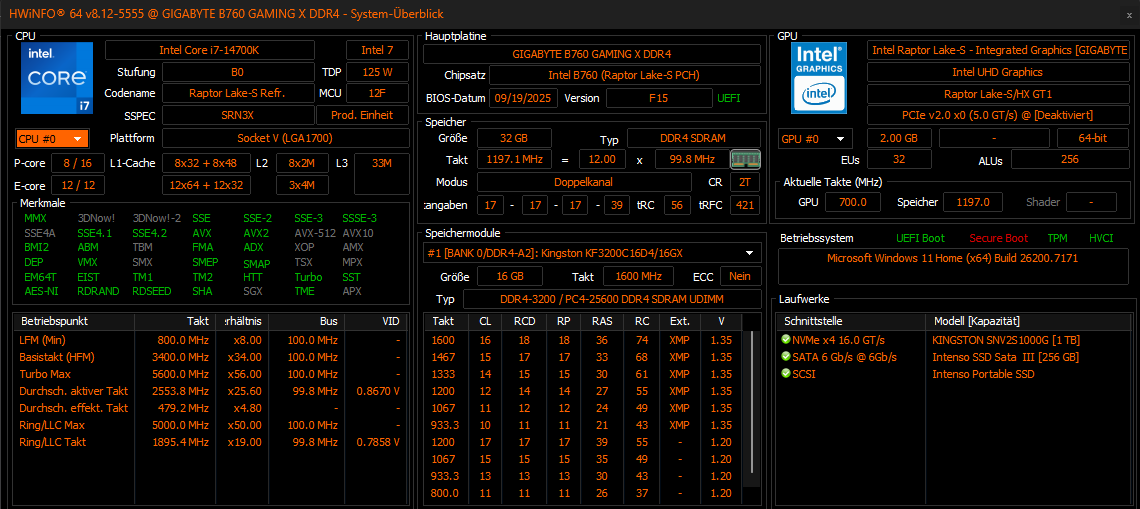Open the CPU #0 selector dropdown
Viewport: 1140px width, 509px height.
tap(52, 138)
